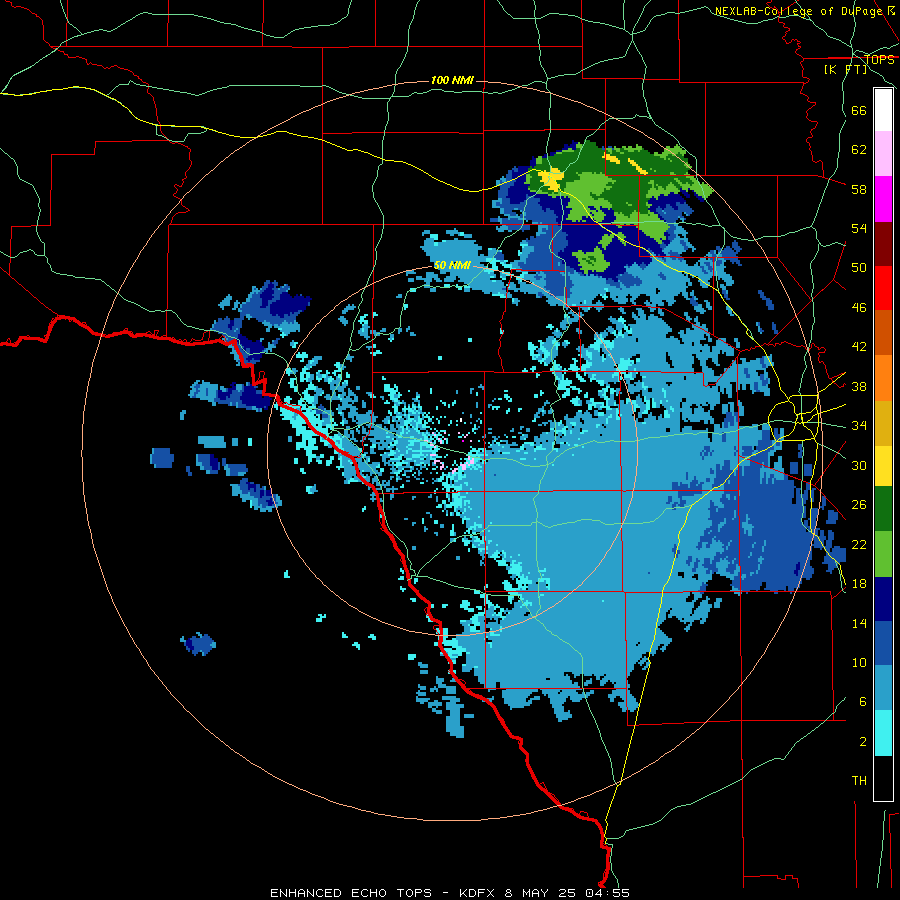The width and height of the screenshot is (900, 900).
Task: Click the 30 legend value
Action: coord(859,465)
